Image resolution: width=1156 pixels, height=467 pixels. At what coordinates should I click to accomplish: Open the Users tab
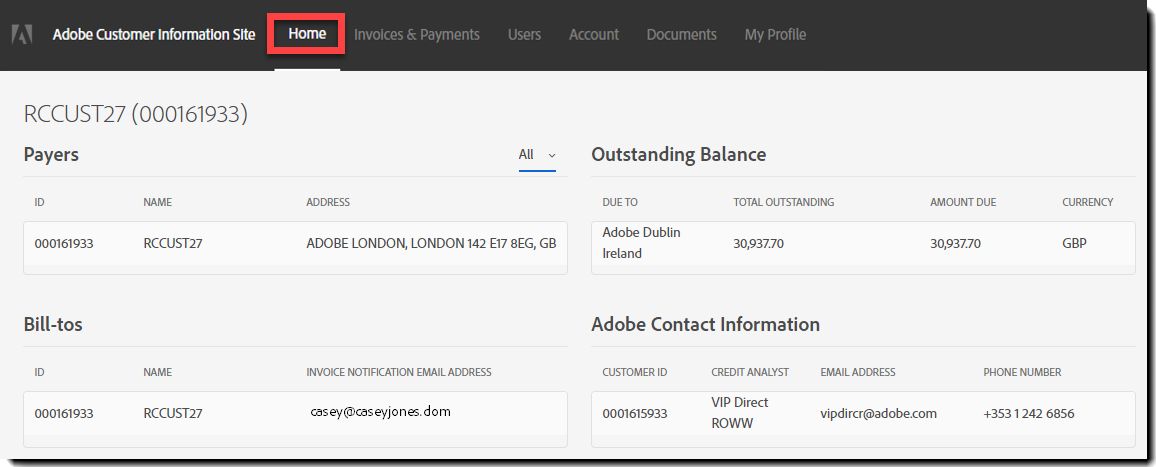click(x=524, y=35)
